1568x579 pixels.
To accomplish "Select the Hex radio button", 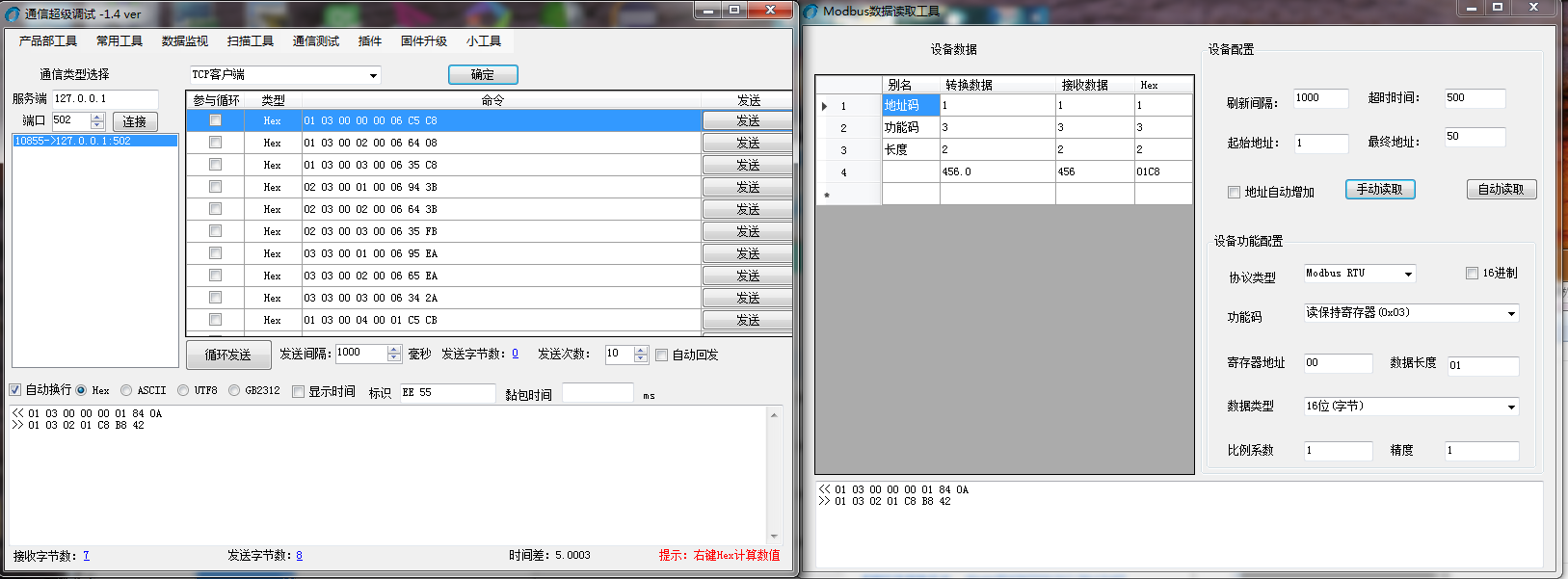I will pyautogui.click(x=81, y=390).
